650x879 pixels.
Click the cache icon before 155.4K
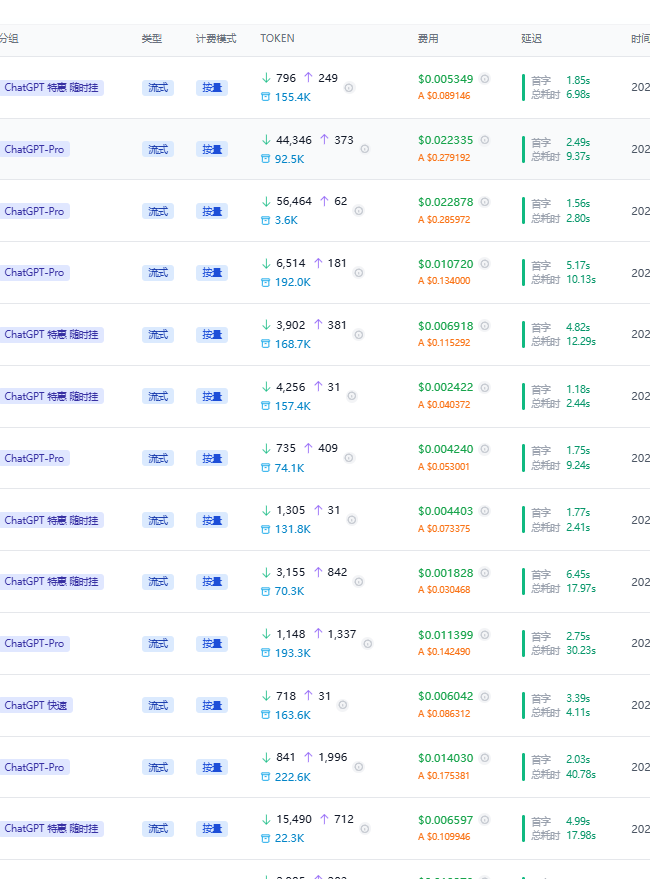pos(266,97)
